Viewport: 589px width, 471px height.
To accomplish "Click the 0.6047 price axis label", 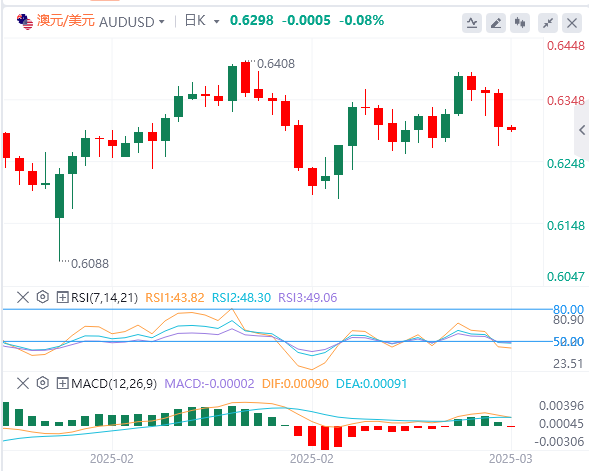I will [x=566, y=277].
